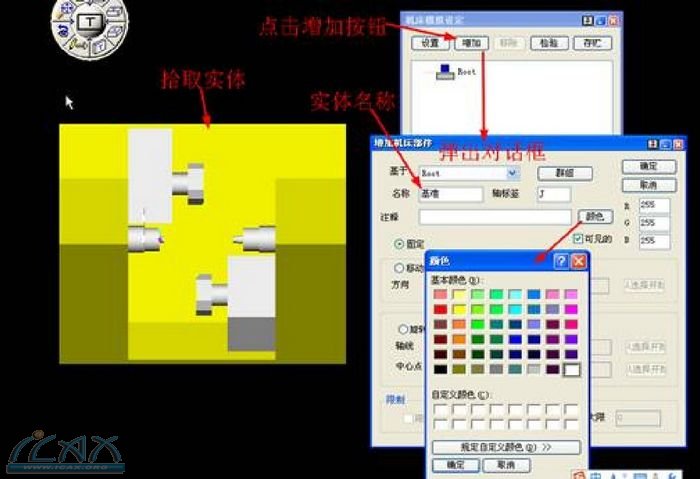Close the 颜色 color dialog
The image size is (700, 479).
[x=579, y=261]
